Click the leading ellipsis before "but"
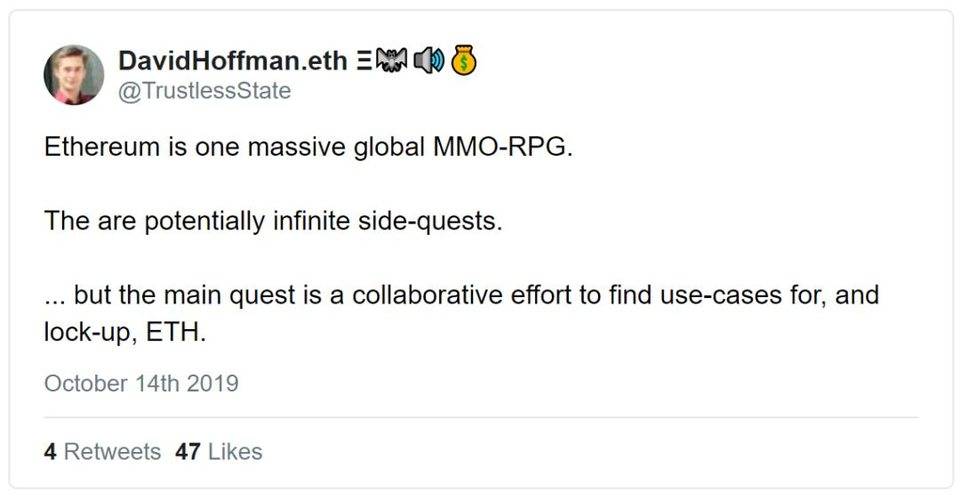 click(x=55, y=297)
